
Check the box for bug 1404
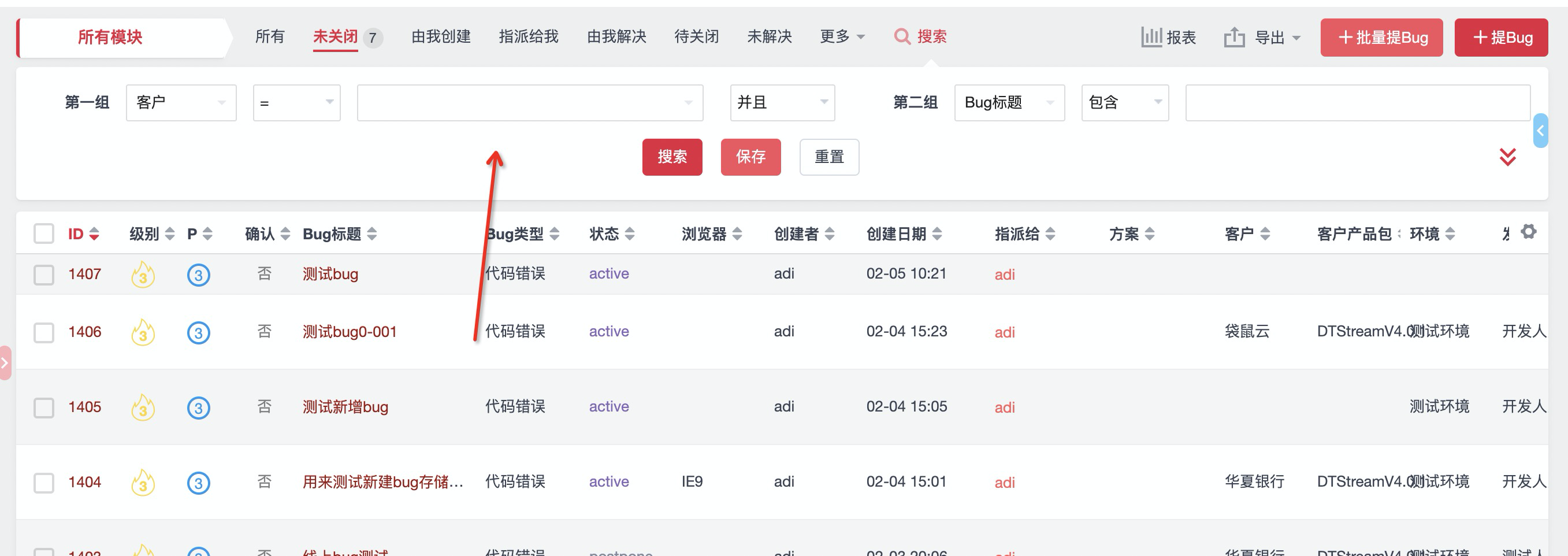click(44, 483)
